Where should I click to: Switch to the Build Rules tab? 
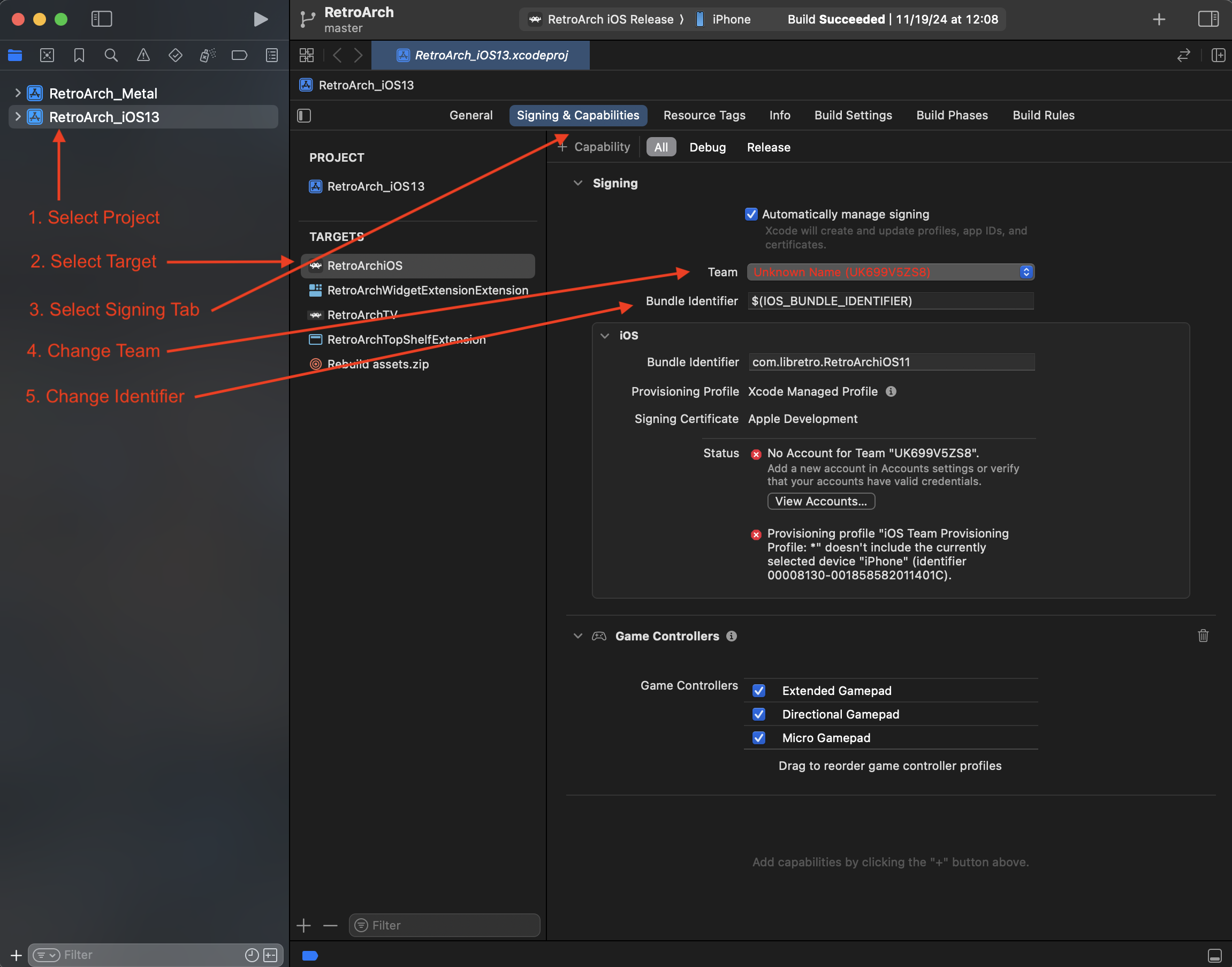pyautogui.click(x=1043, y=116)
